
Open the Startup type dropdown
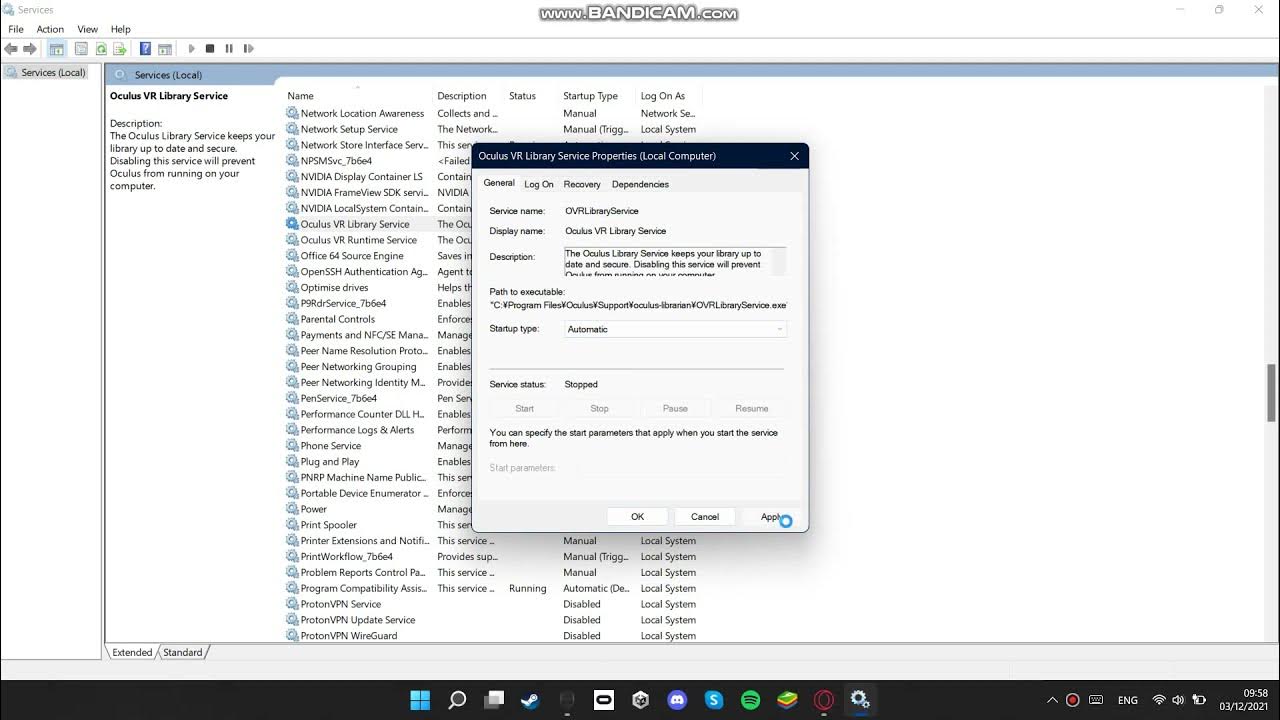(x=676, y=329)
